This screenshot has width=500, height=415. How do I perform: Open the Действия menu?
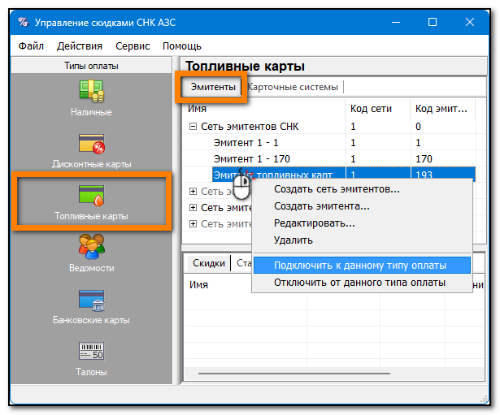click(x=80, y=46)
